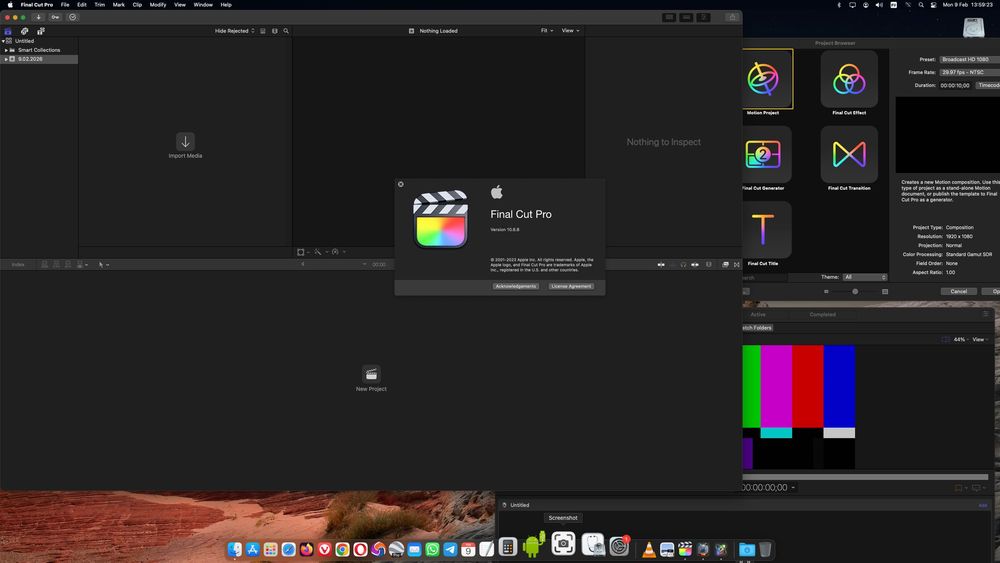Open Finder from the Dock
Image resolution: width=1000 pixels, height=563 pixels.
click(x=235, y=549)
